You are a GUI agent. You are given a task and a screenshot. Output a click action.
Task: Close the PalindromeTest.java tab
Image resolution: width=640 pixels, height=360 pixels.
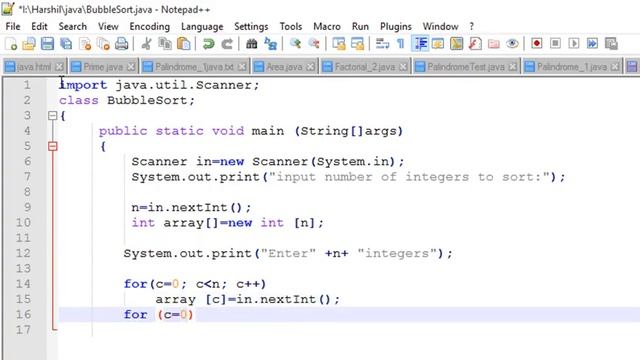click(513, 67)
